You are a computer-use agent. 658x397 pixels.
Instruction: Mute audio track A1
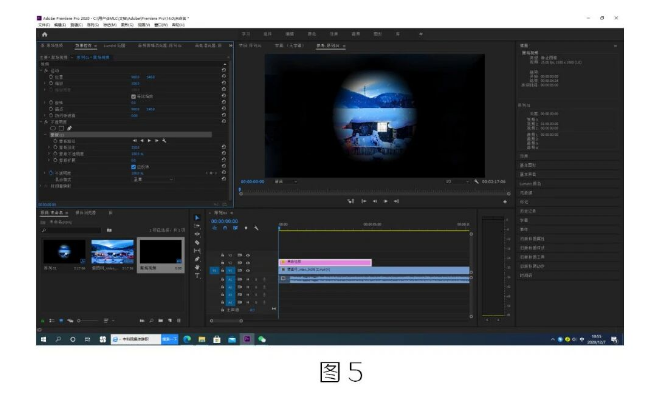pos(248,279)
